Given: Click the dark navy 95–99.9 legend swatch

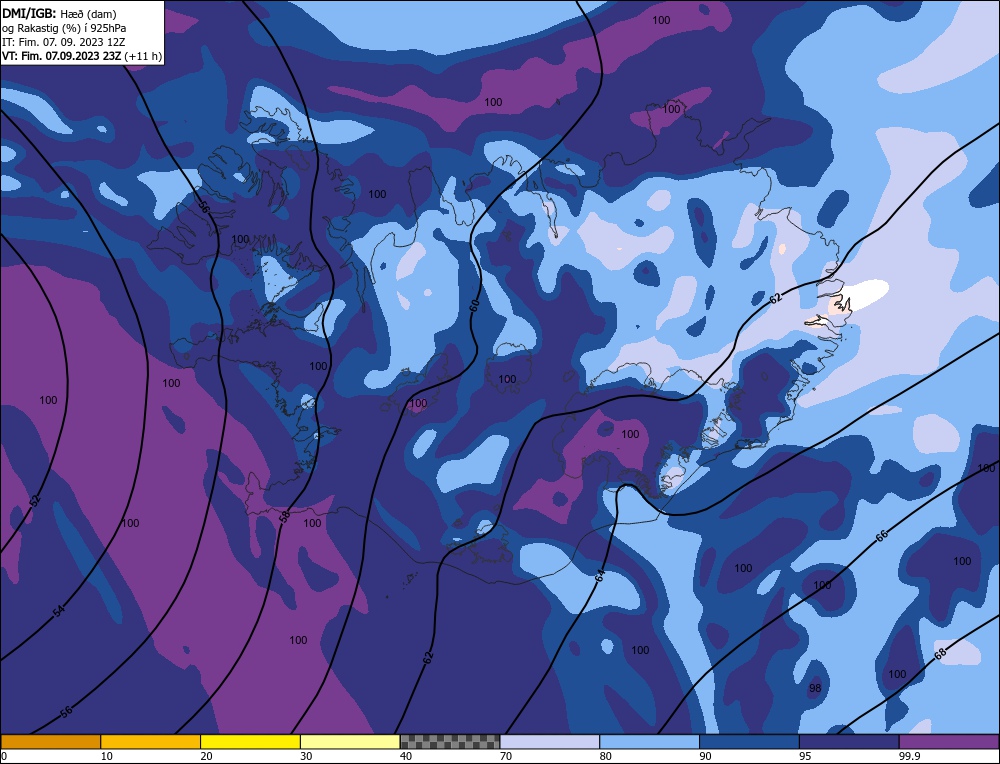Looking at the screenshot, I should 849,742.
